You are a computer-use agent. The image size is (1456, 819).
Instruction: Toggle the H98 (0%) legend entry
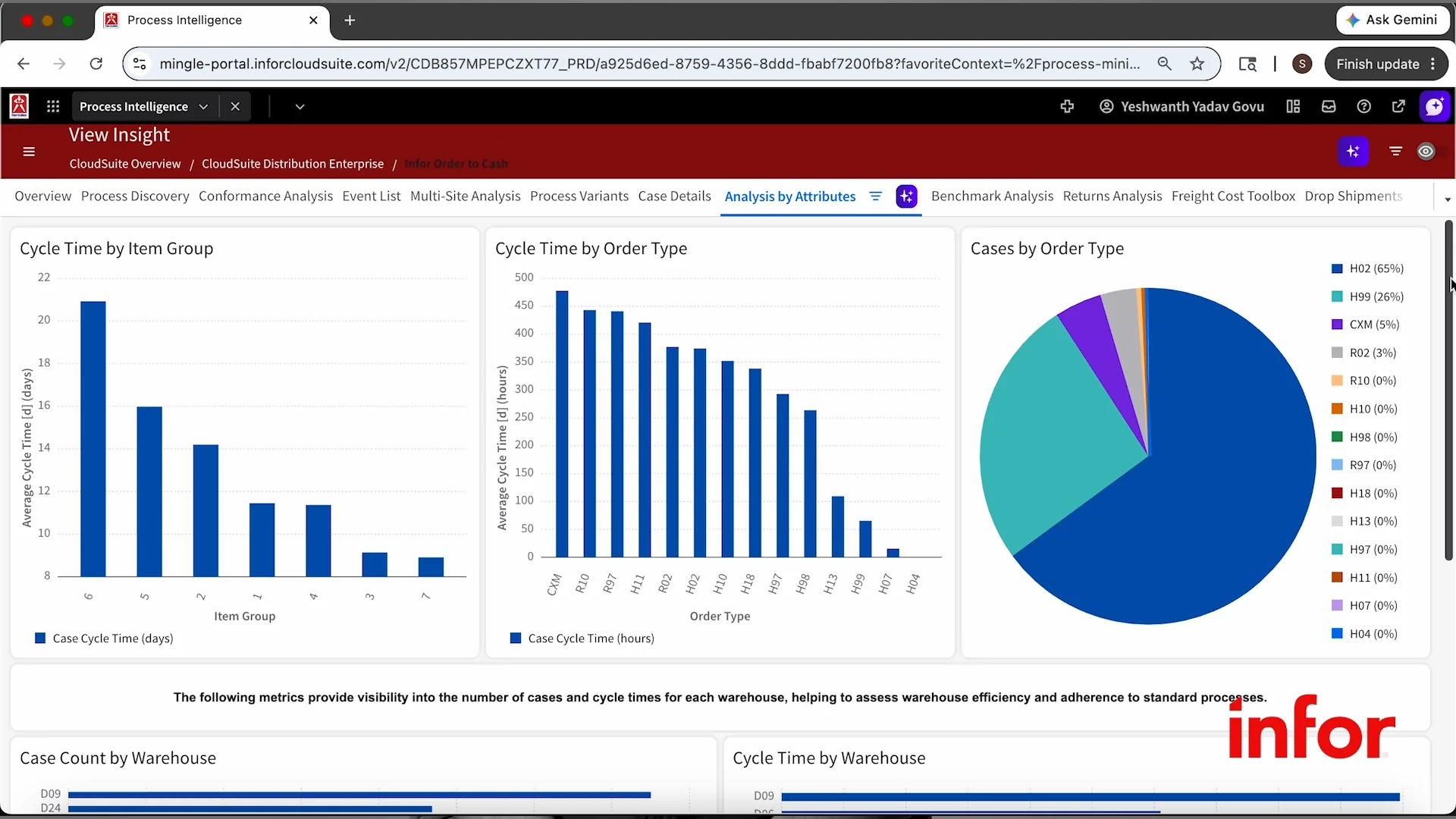[1363, 438]
